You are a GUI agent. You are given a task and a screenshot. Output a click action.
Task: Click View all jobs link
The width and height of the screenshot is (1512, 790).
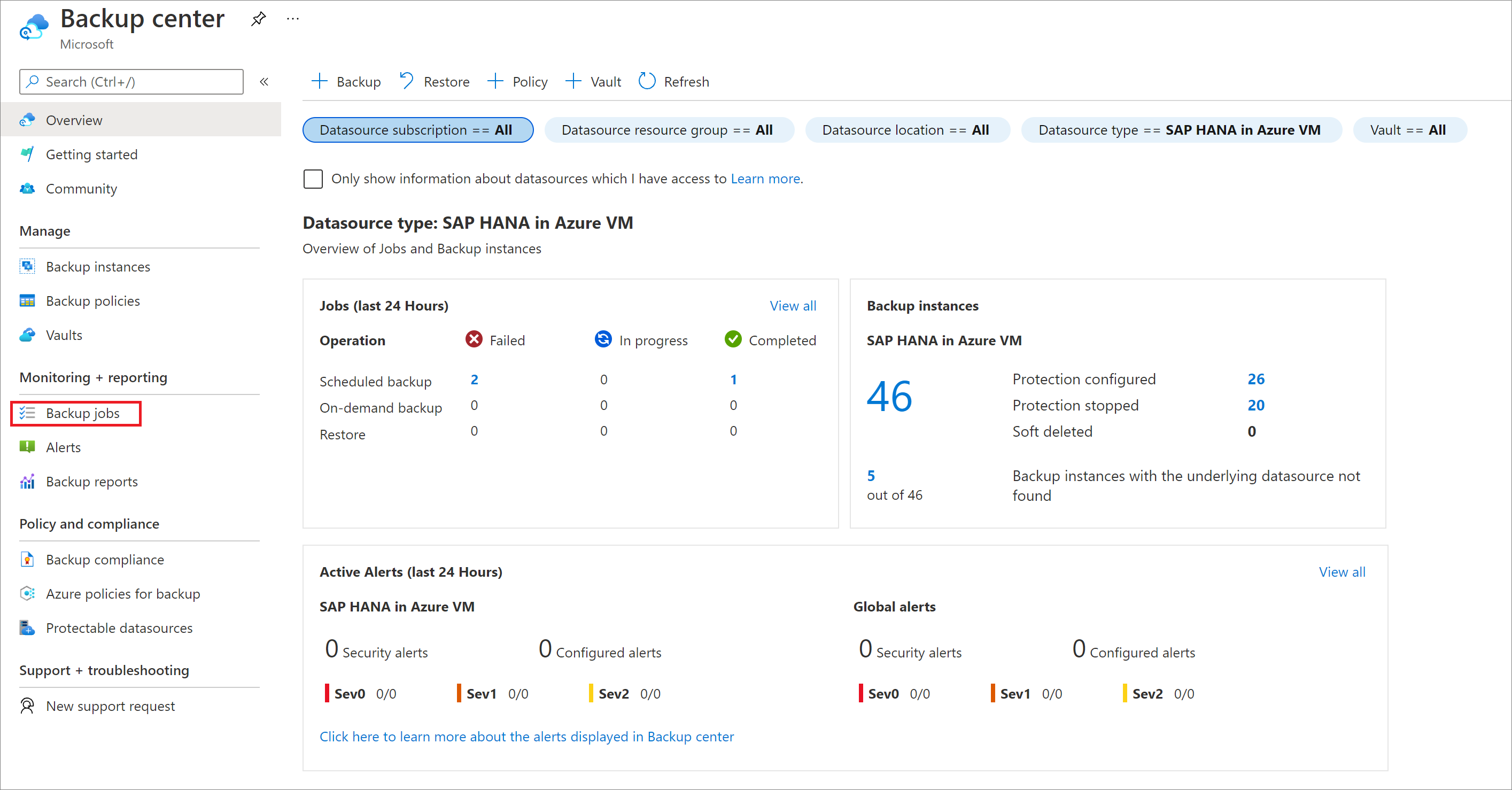pos(793,306)
